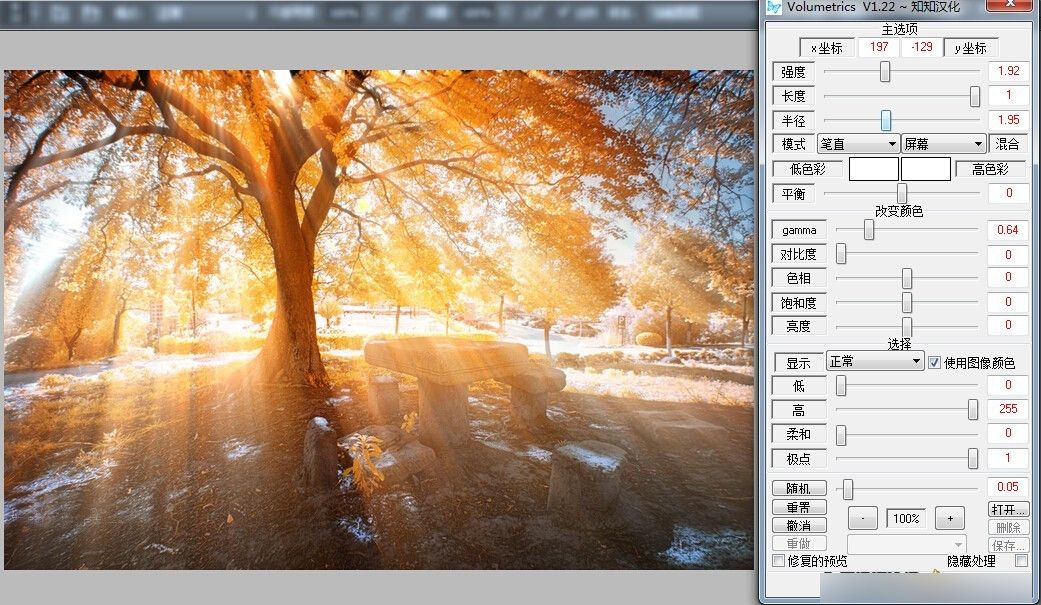
Task: Click the 半径 value field showing 1.95
Action: [x=1008, y=120]
